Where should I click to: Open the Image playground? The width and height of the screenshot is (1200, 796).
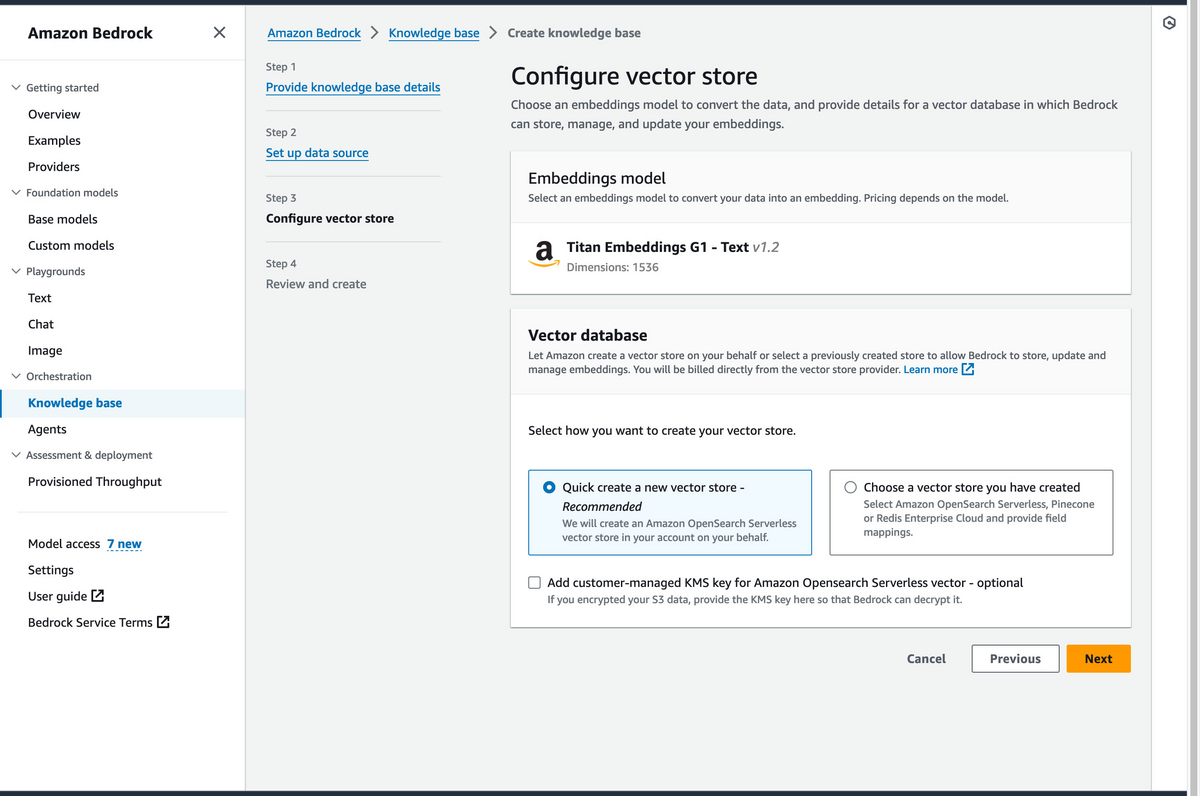[x=45, y=351]
